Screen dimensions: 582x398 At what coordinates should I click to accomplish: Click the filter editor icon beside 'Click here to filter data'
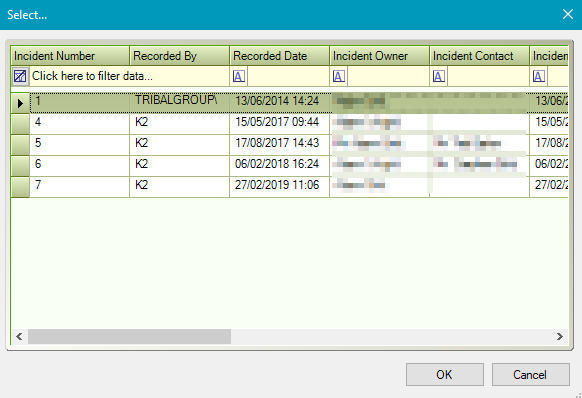tap(20, 76)
